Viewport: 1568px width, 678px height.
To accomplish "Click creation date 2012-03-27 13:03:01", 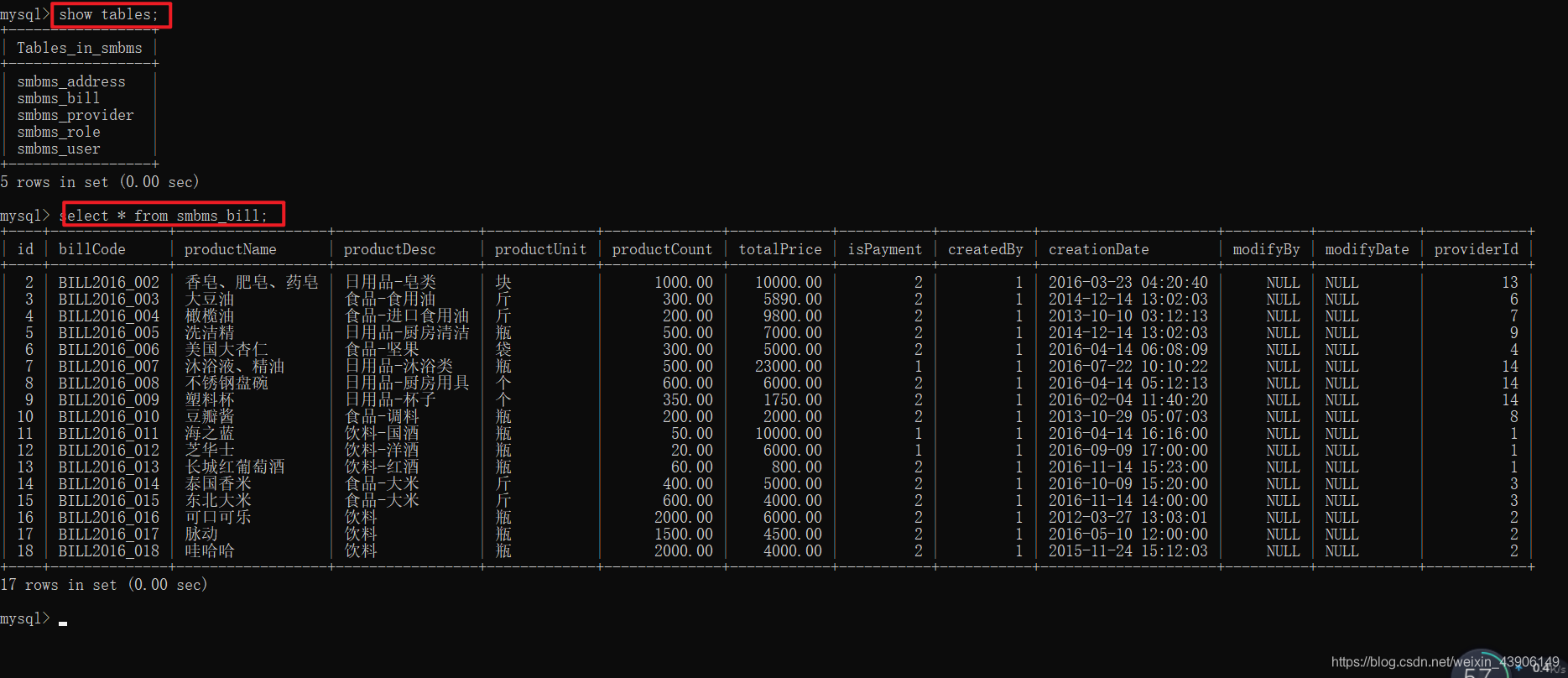I will pos(1128,518).
